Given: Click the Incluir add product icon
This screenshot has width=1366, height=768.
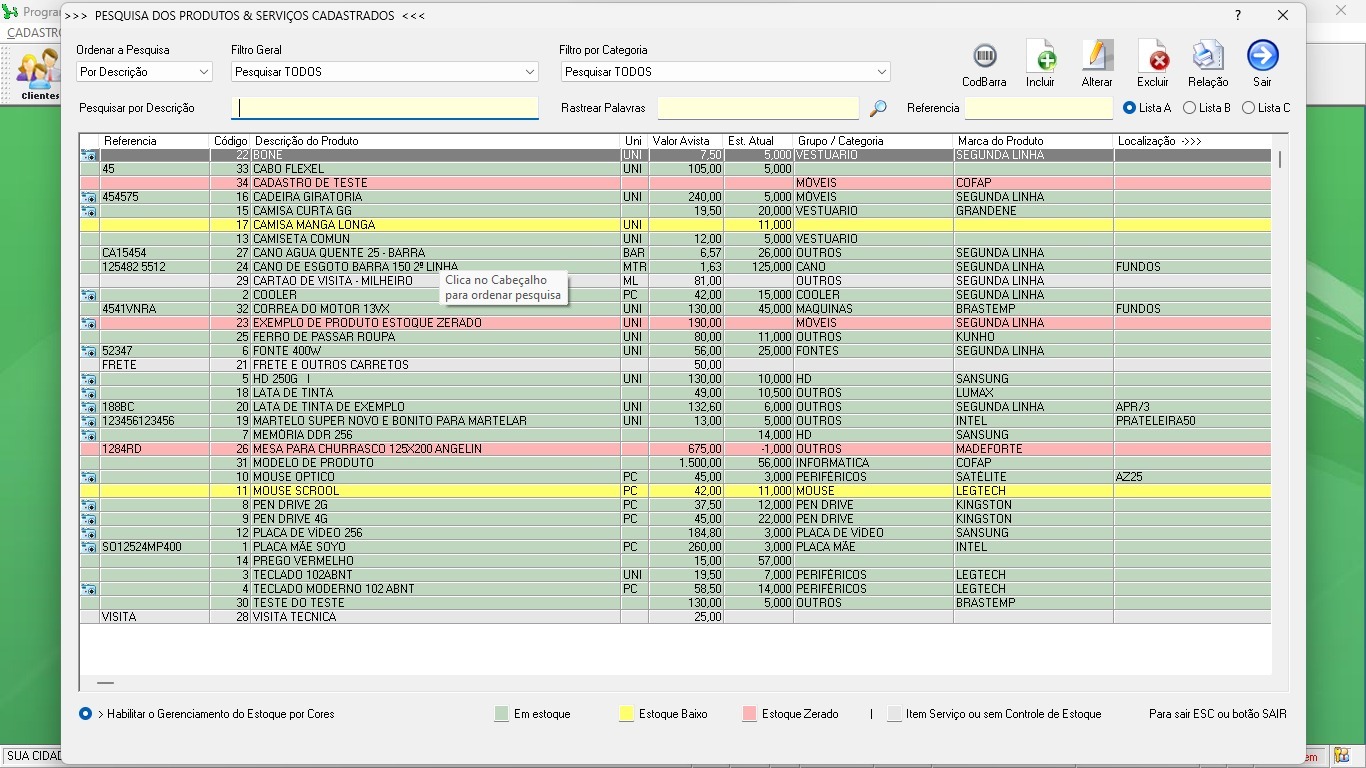Looking at the screenshot, I should tap(1040, 57).
